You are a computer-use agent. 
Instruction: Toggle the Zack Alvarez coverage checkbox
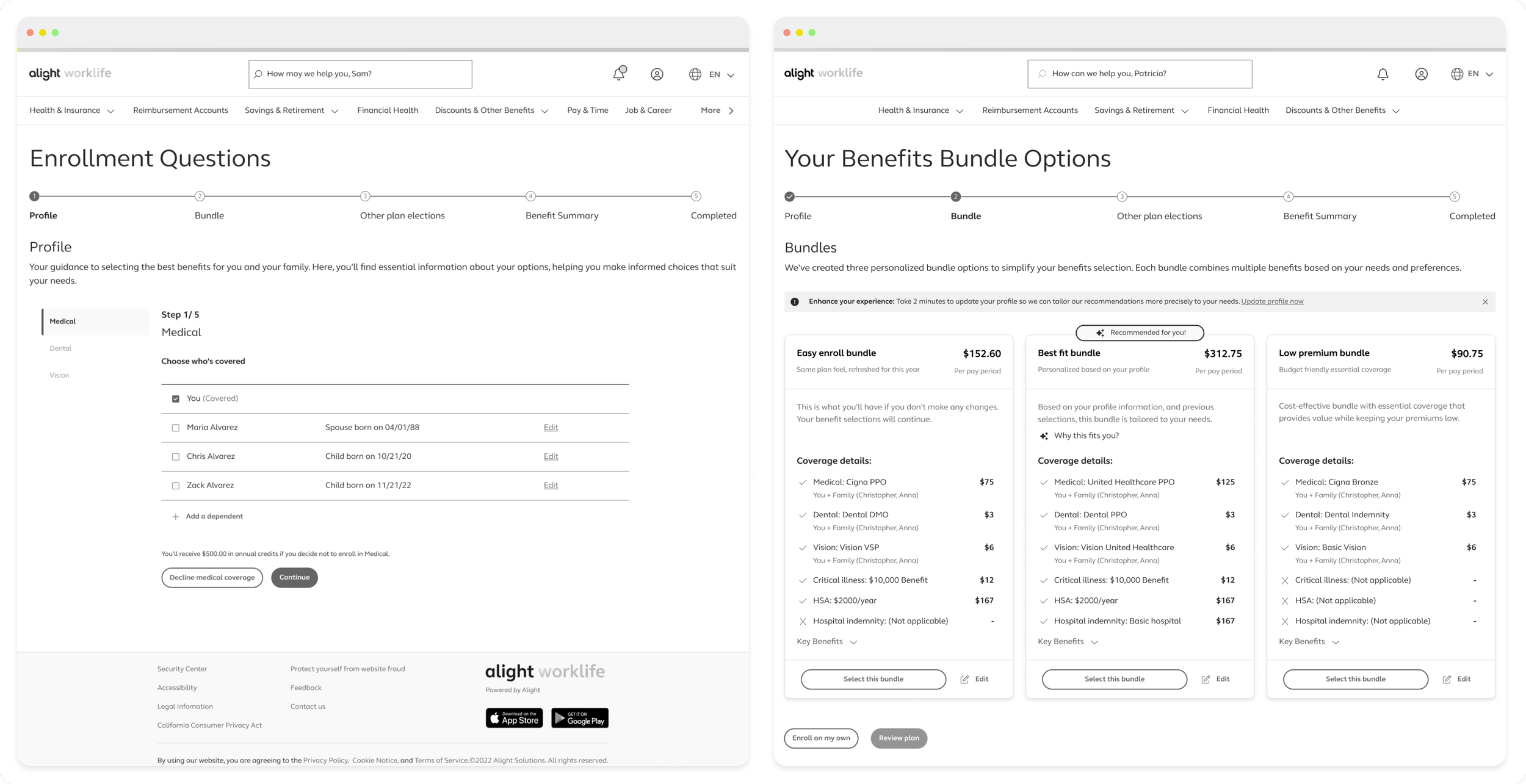[176, 486]
